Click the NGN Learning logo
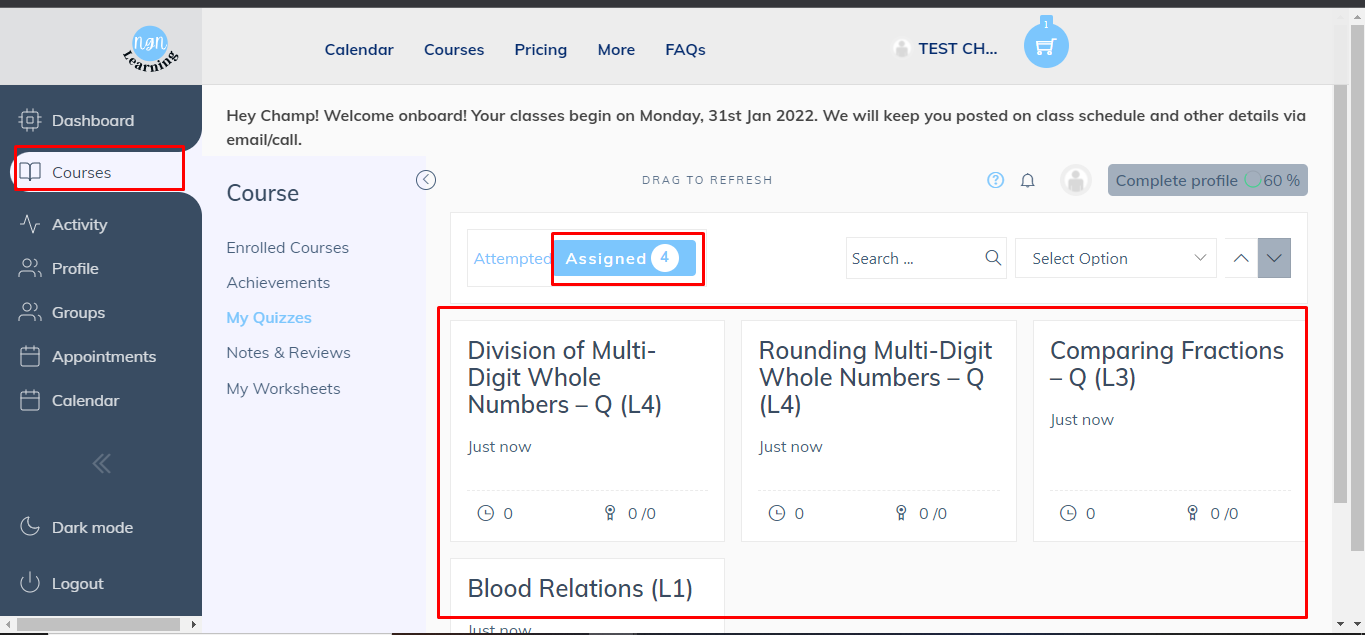Screen dimensions: 1365x635 point(150,48)
